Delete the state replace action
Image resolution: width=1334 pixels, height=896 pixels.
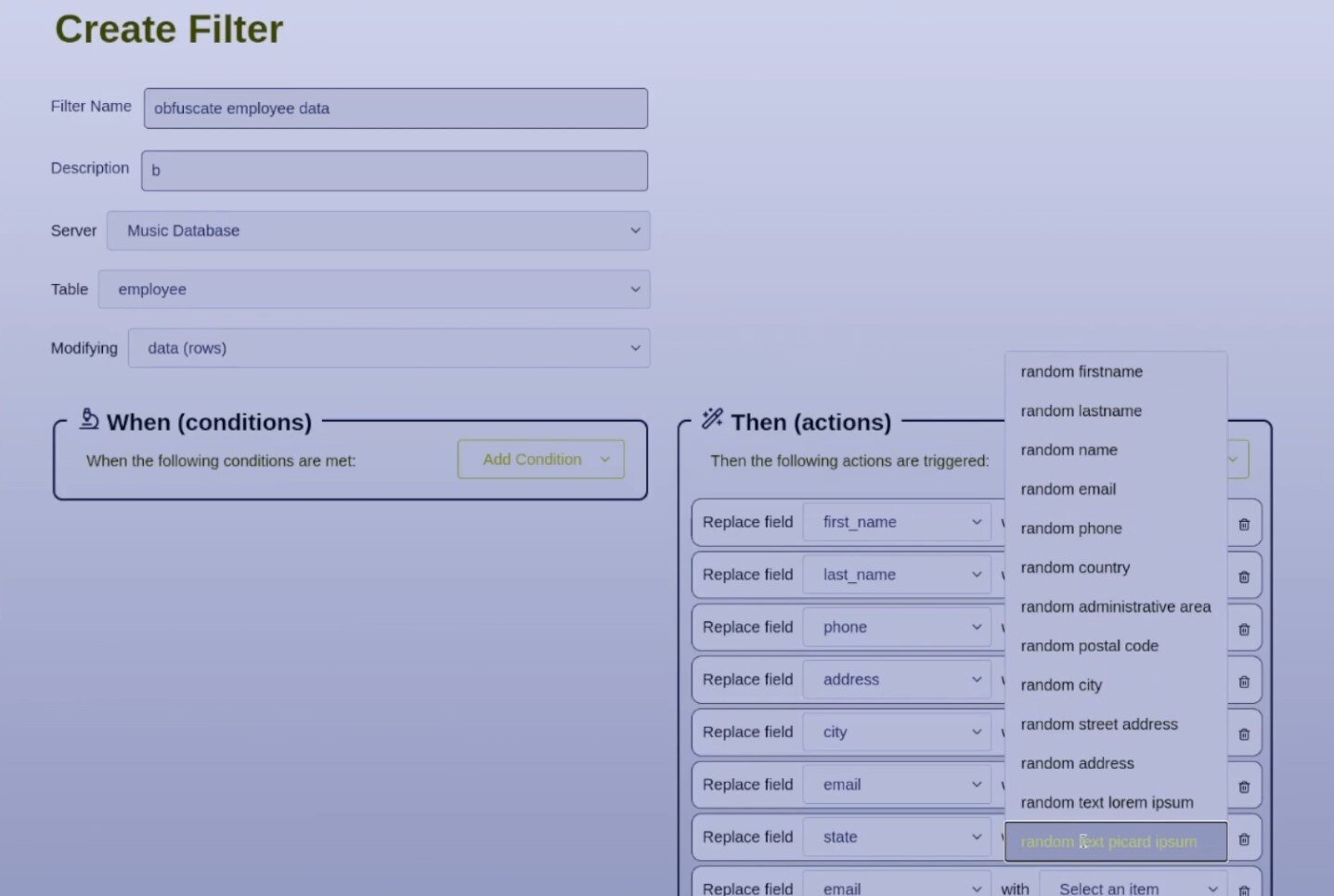coord(1244,839)
